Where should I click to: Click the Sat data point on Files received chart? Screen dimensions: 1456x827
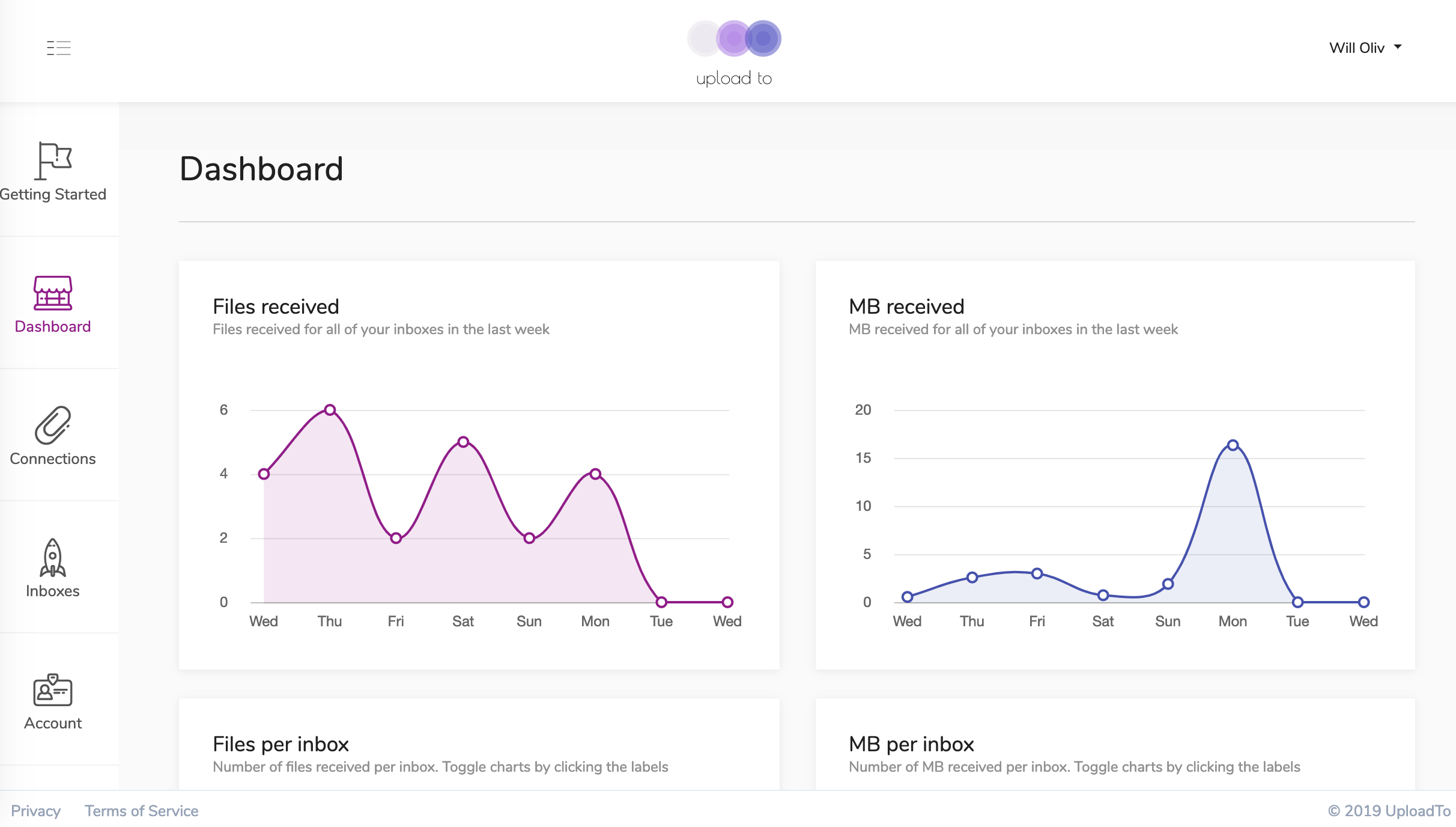pos(463,442)
